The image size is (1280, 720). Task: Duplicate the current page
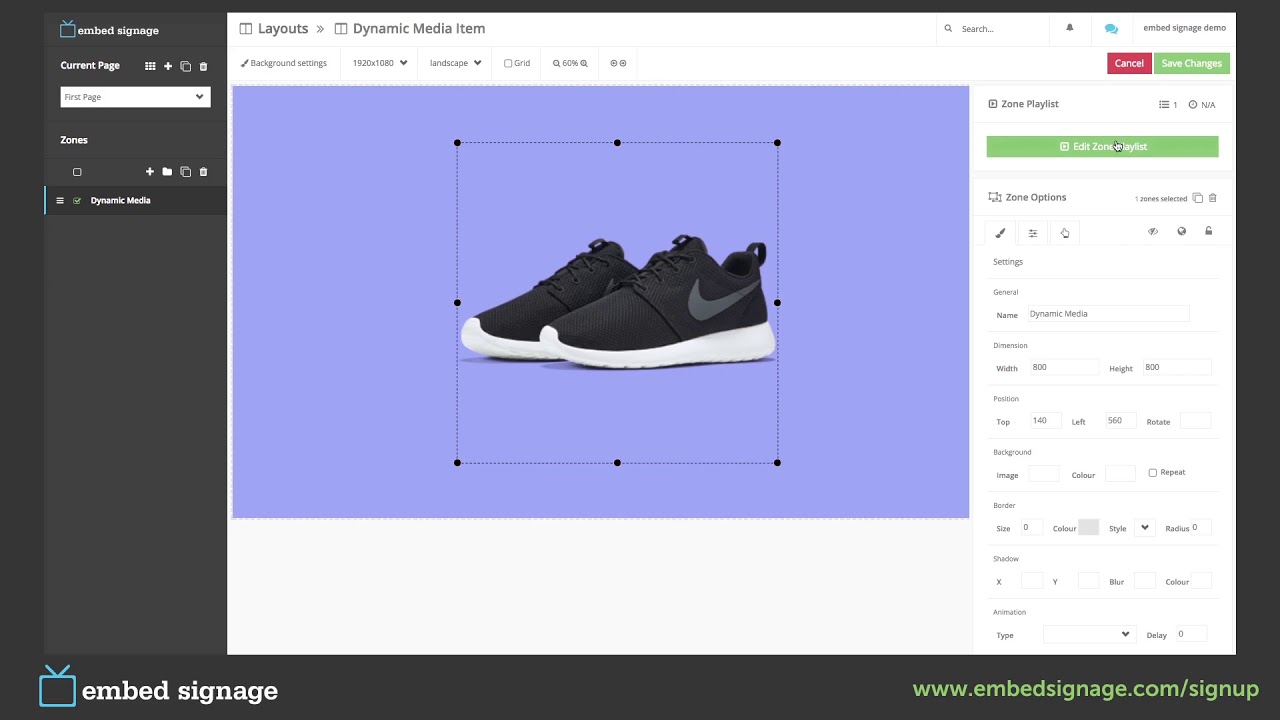[185, 66]
